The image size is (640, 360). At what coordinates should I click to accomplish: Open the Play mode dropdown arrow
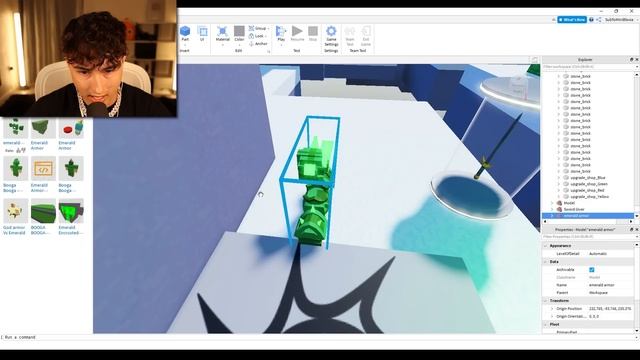coord(281,45)
